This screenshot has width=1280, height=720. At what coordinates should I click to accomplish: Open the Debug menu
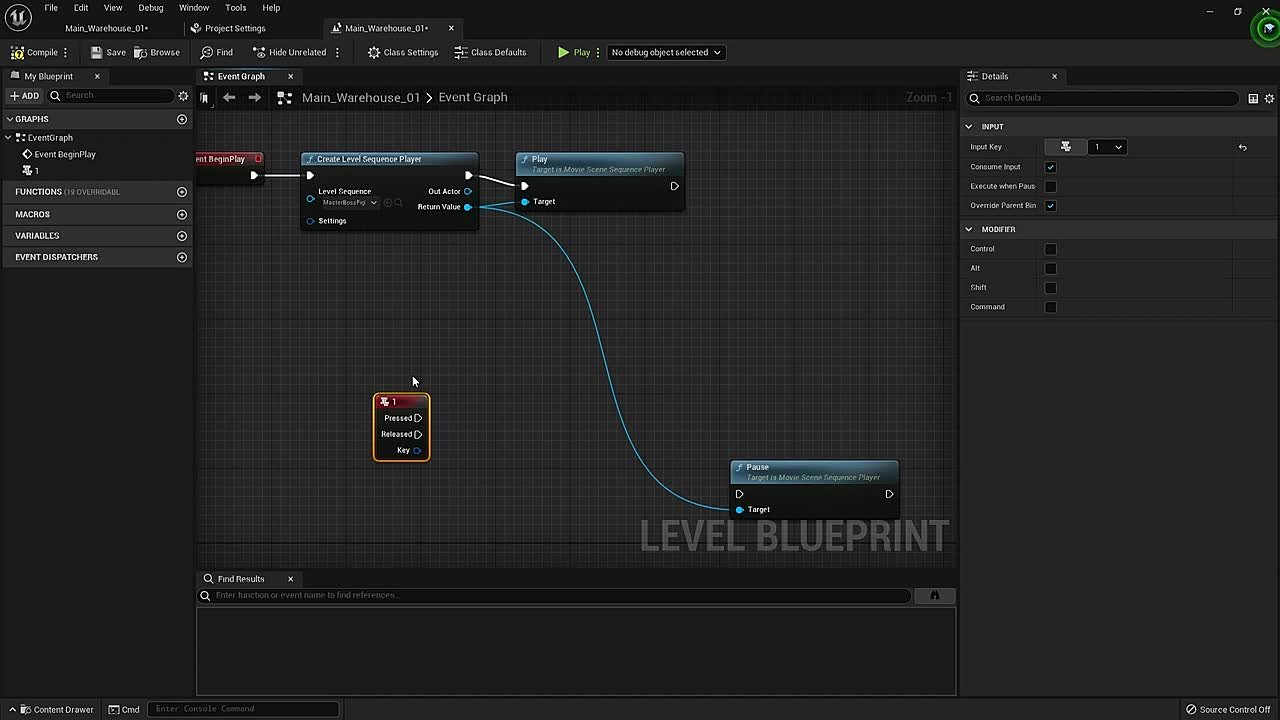pyautogui.click(x=151, y=8)
